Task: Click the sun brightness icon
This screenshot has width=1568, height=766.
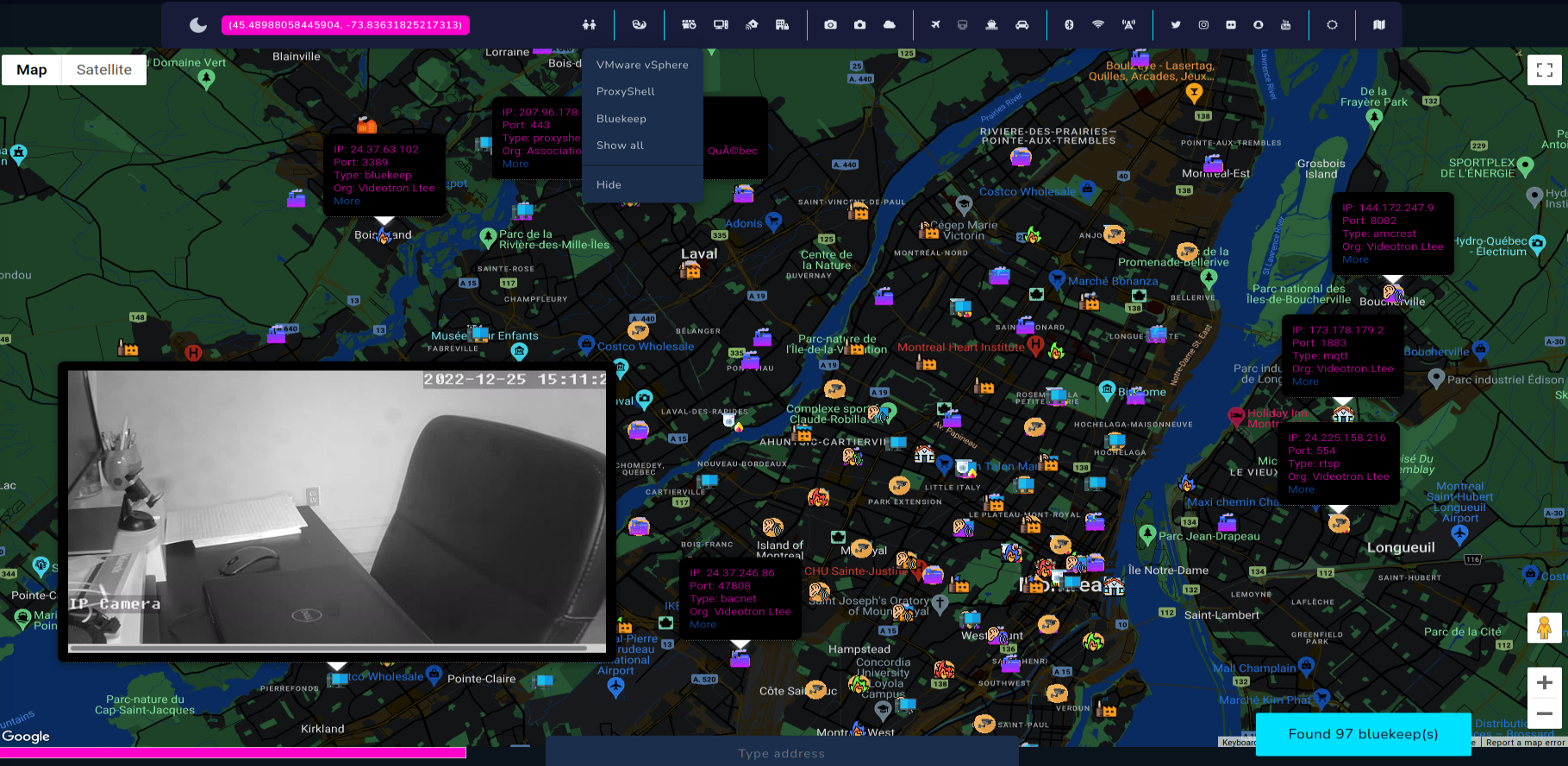Action: (1333, 25)
